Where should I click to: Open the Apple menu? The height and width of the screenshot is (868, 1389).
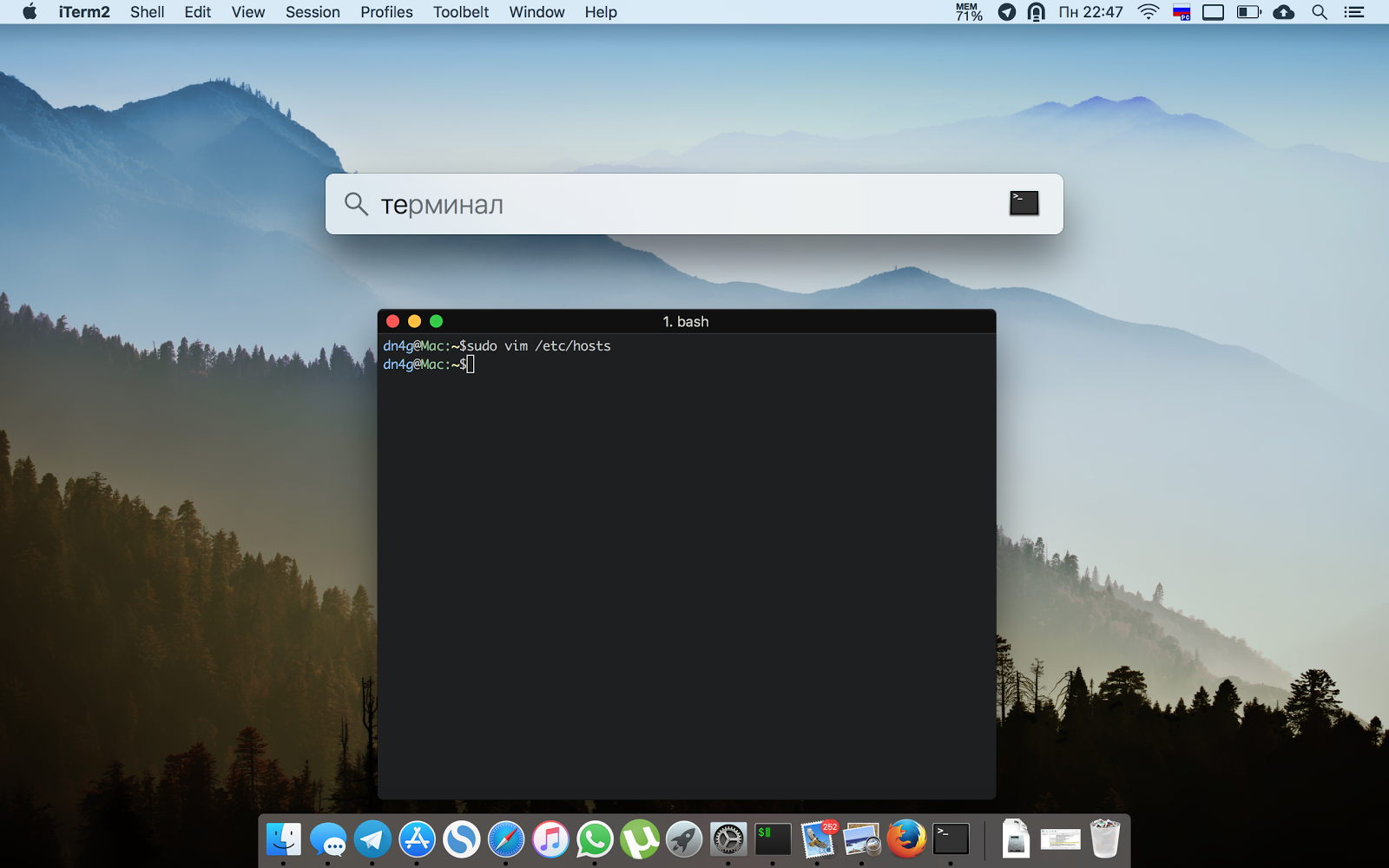click(x=30, y=12)
